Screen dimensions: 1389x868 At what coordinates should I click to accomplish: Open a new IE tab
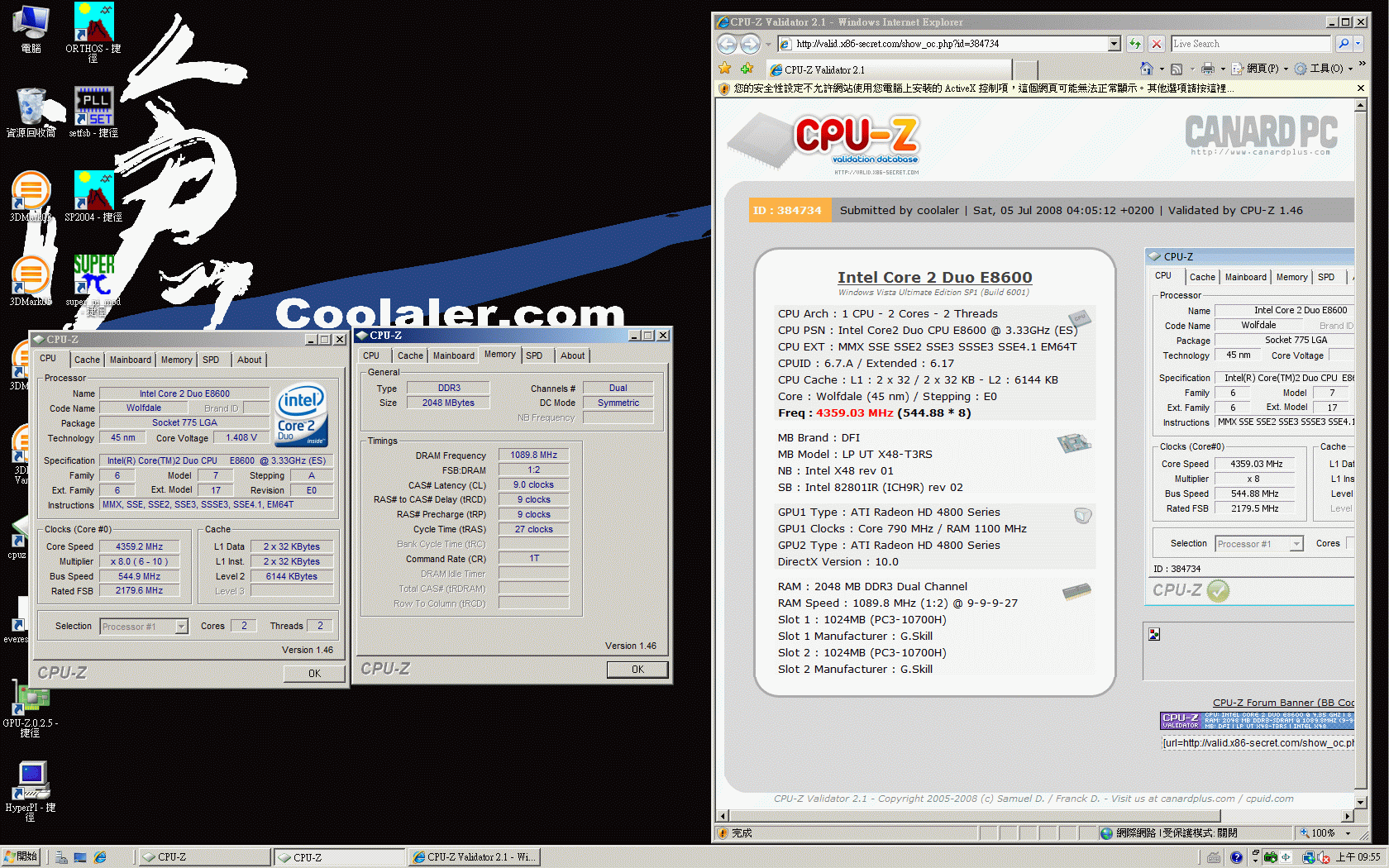1025,70
